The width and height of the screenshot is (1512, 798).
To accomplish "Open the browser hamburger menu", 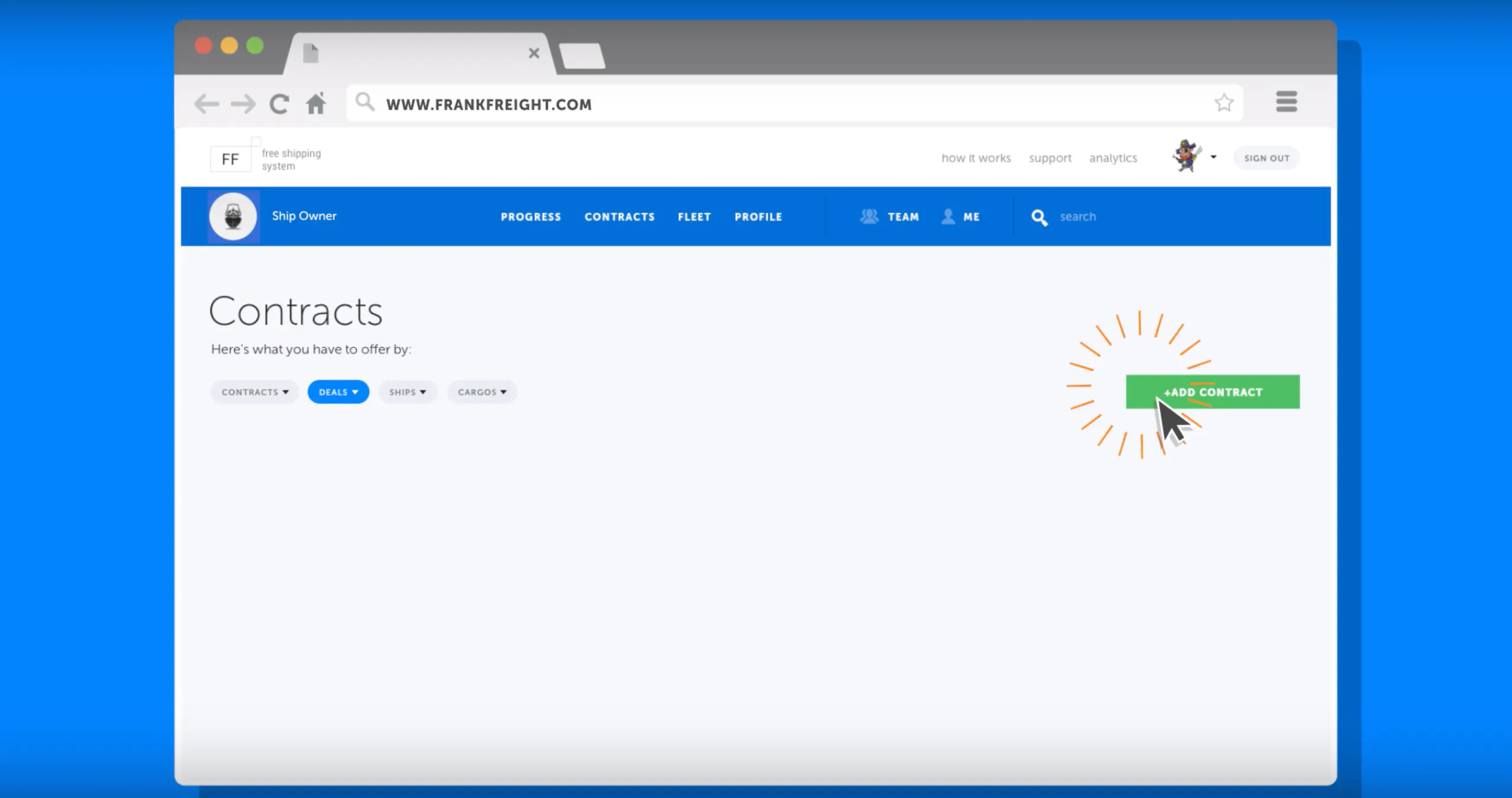I will point(1286,102).
